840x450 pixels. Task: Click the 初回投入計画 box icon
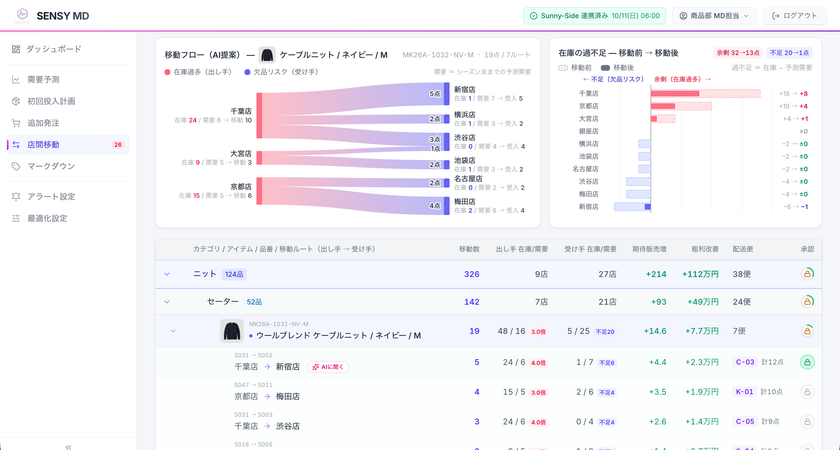point(16,101)
